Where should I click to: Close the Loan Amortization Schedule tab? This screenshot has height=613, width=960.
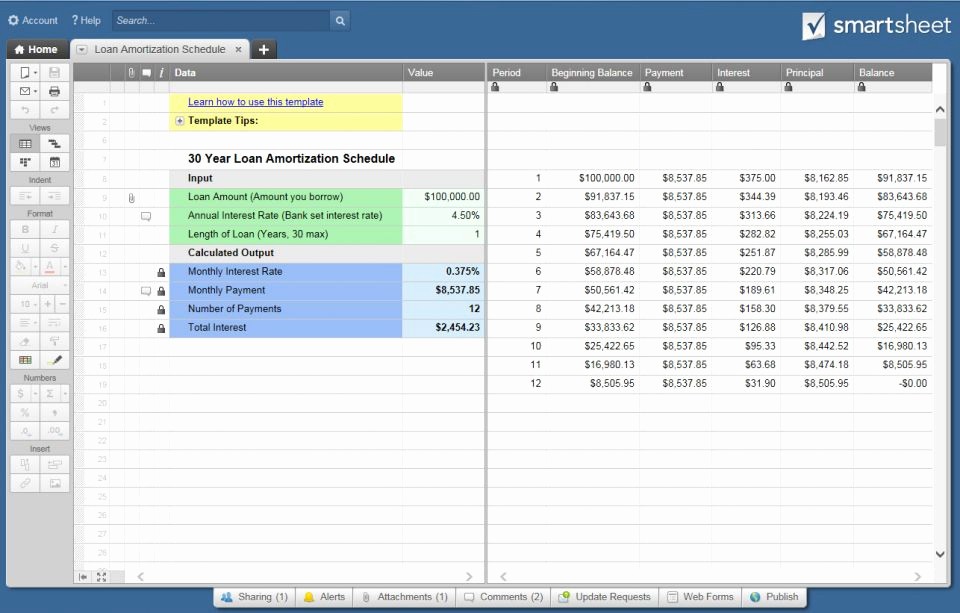(238, 50)
